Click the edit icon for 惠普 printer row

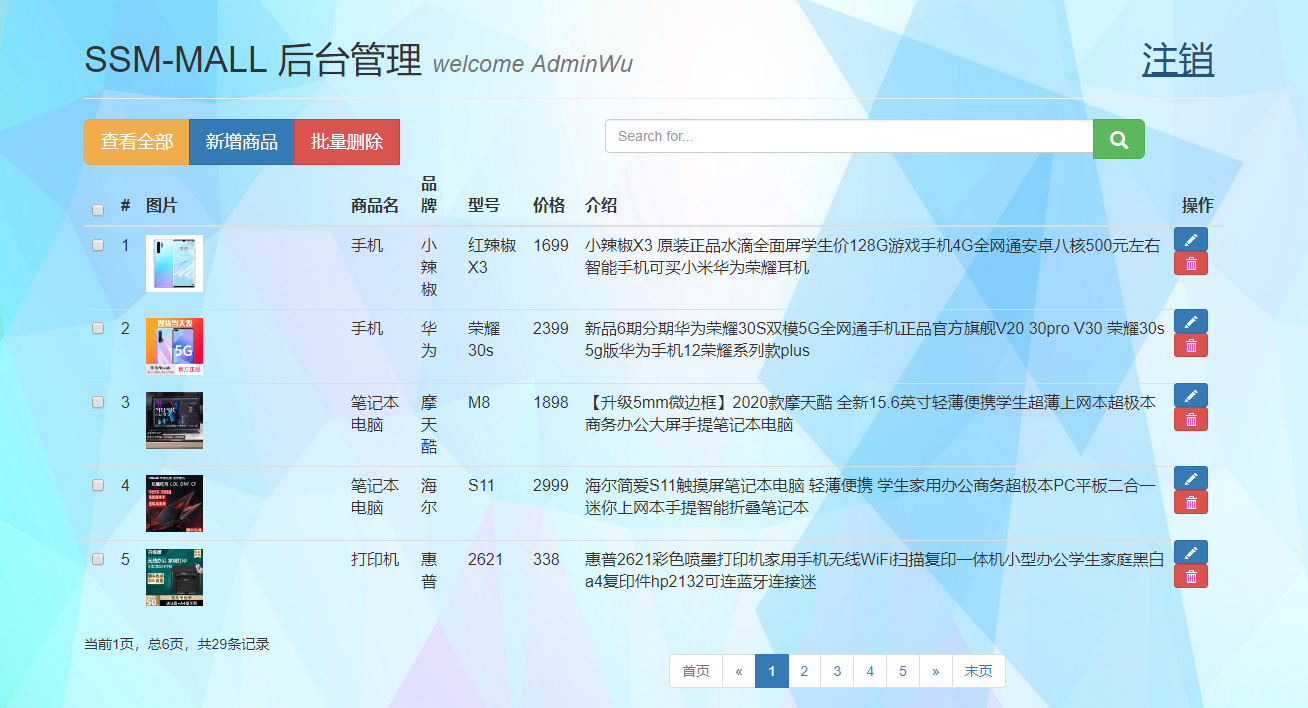tap(1190, 551)
